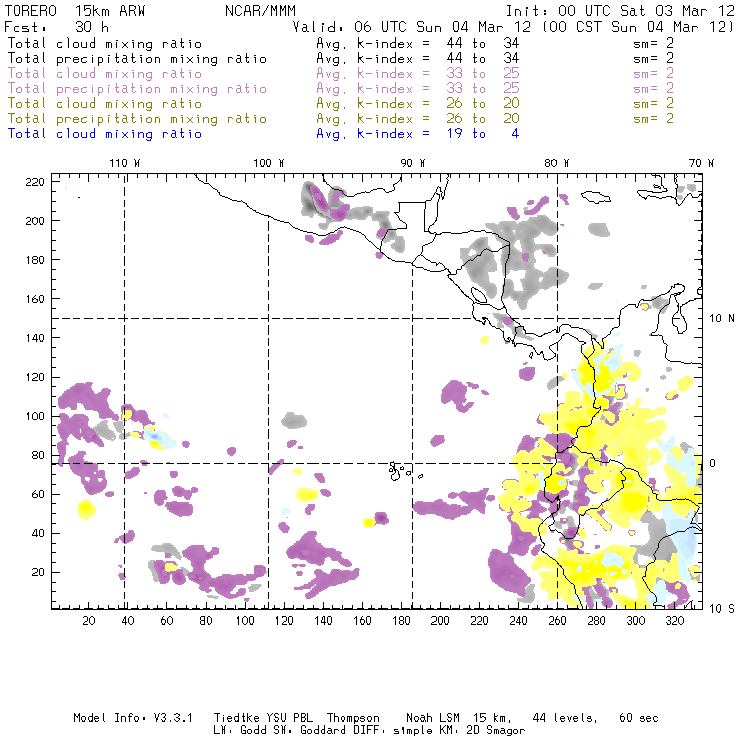Viewport: 740px width, 740px height.
Task: Click the "Tiedtke" scheme name in model info
Action: (x=236, y=718)
